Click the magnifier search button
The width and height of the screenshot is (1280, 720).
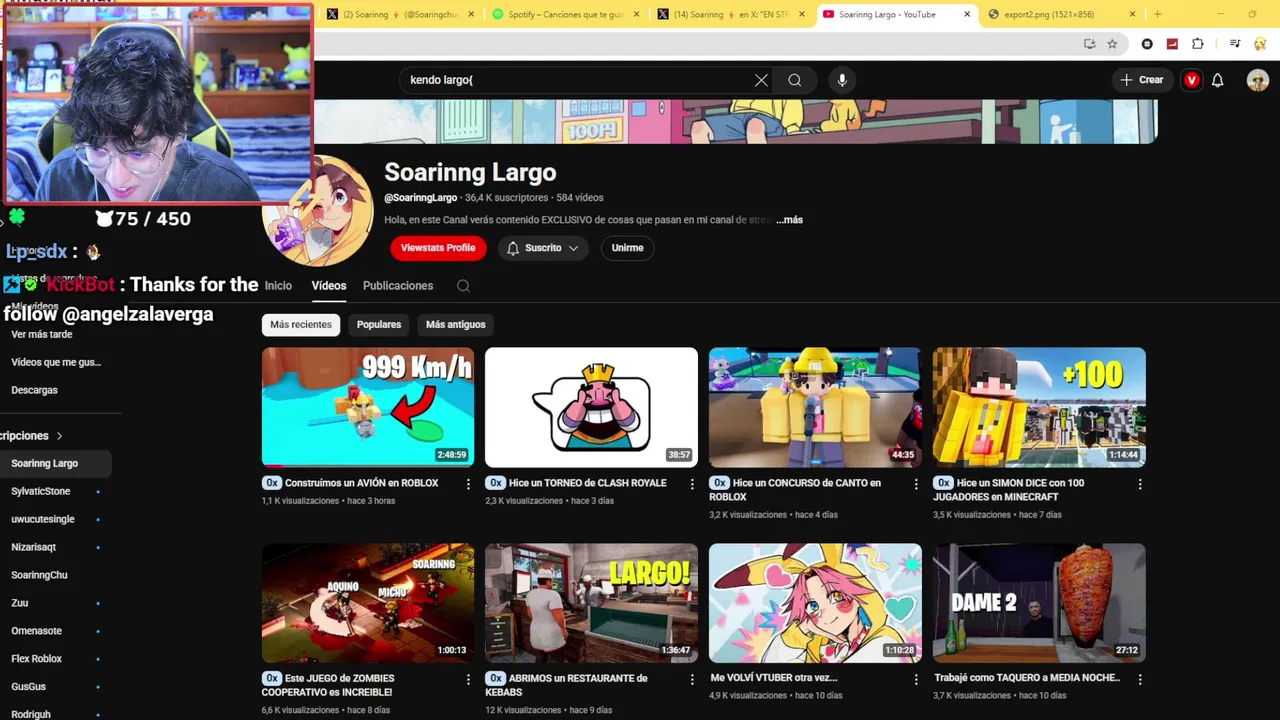[x=795, y=80]
